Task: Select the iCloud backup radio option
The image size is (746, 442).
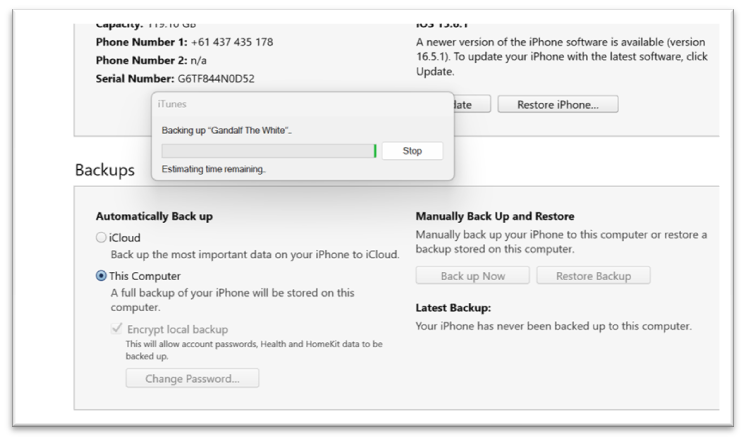Action: (101, 237)
